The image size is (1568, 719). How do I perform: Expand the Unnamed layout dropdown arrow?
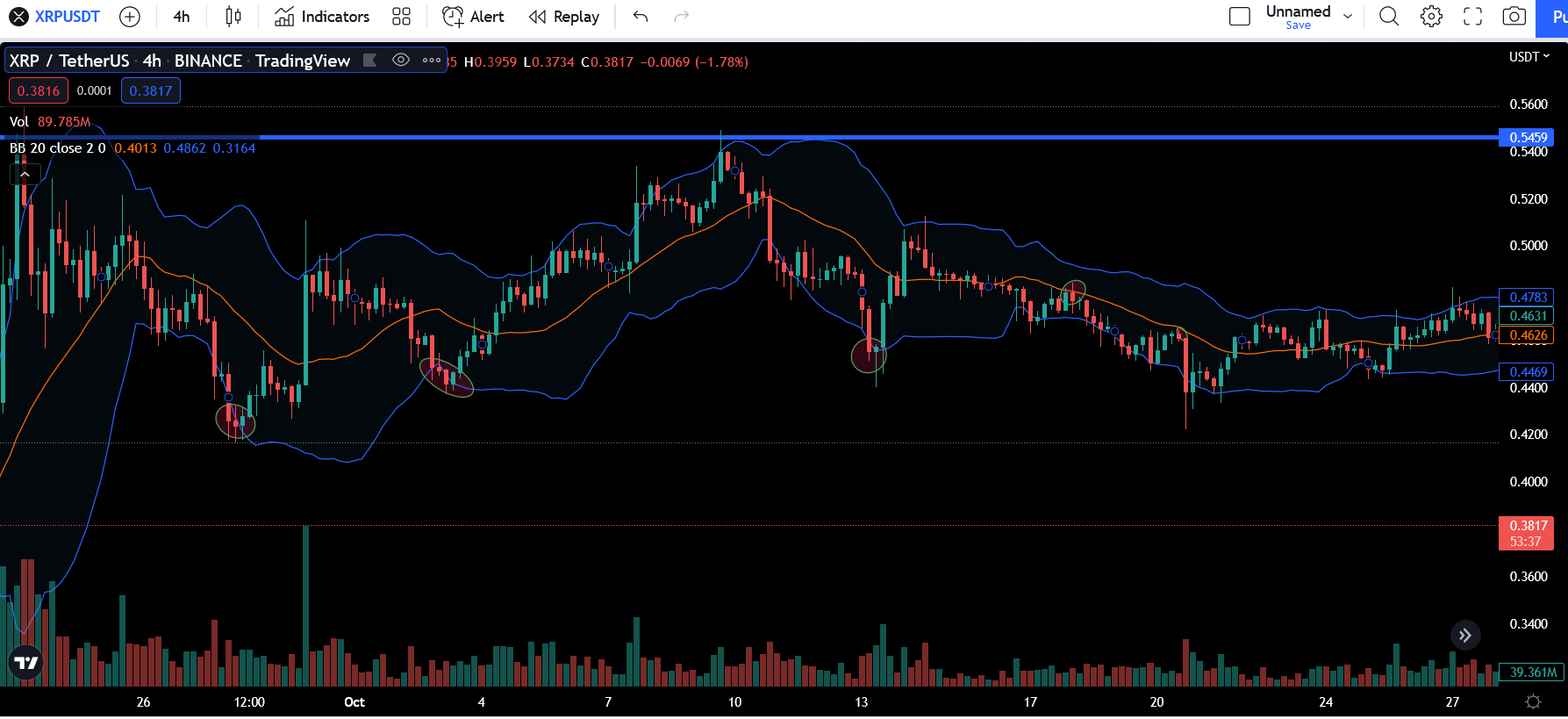point(1348,17)
